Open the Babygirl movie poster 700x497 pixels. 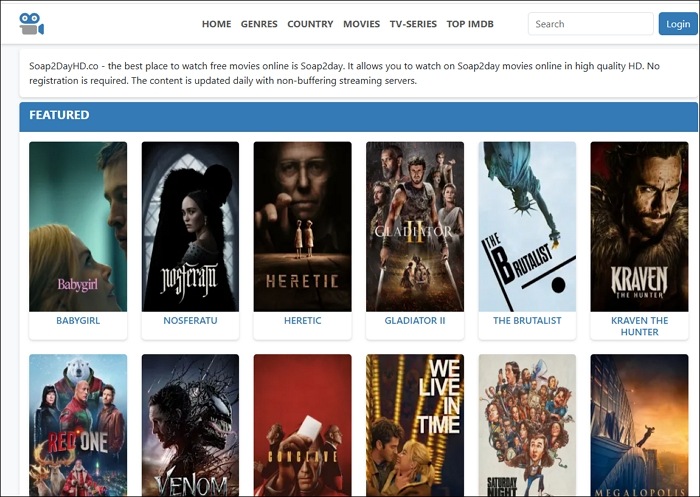78,226
